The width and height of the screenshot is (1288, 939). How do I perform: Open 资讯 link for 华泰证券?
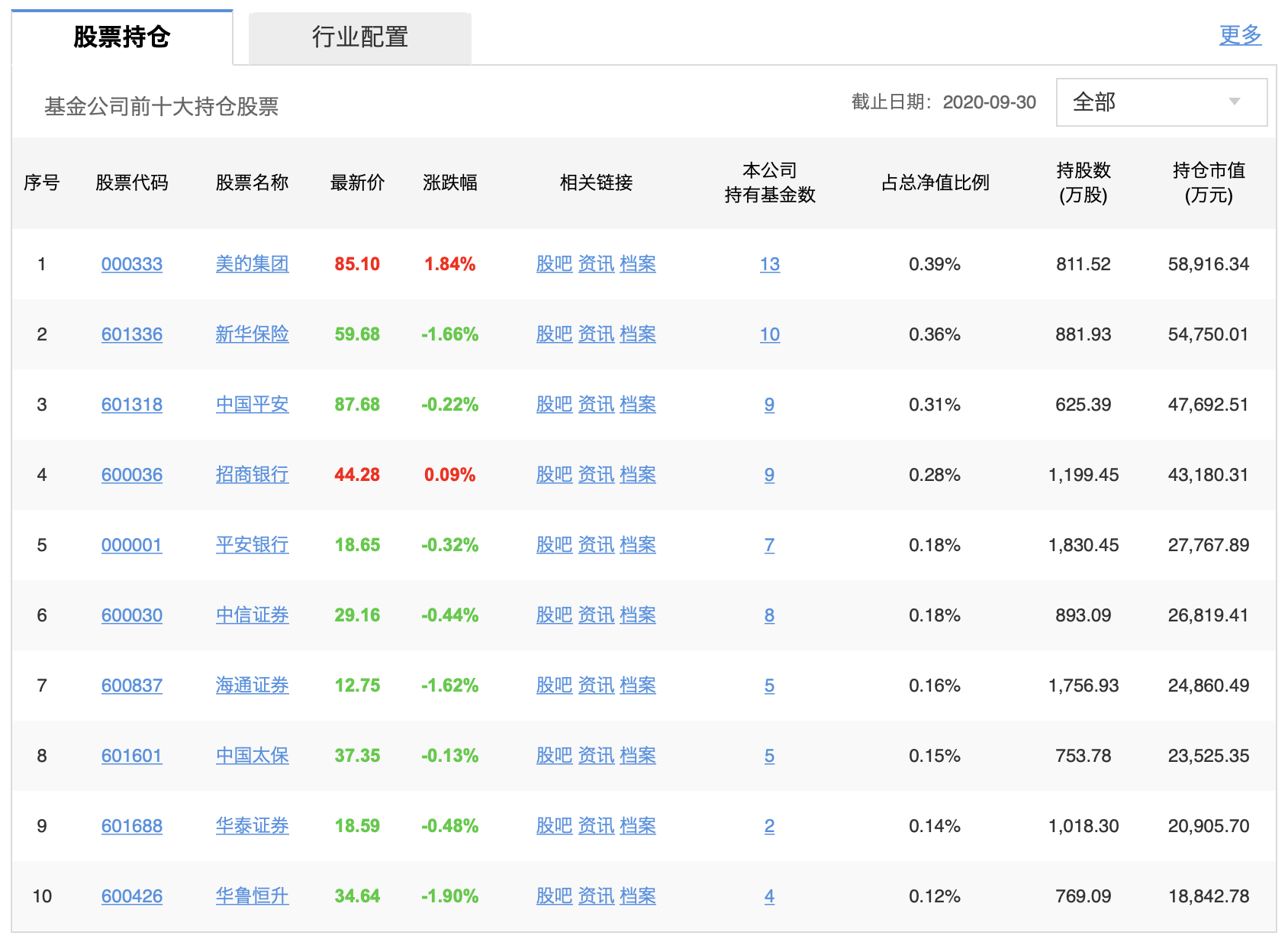click(596, 826)
